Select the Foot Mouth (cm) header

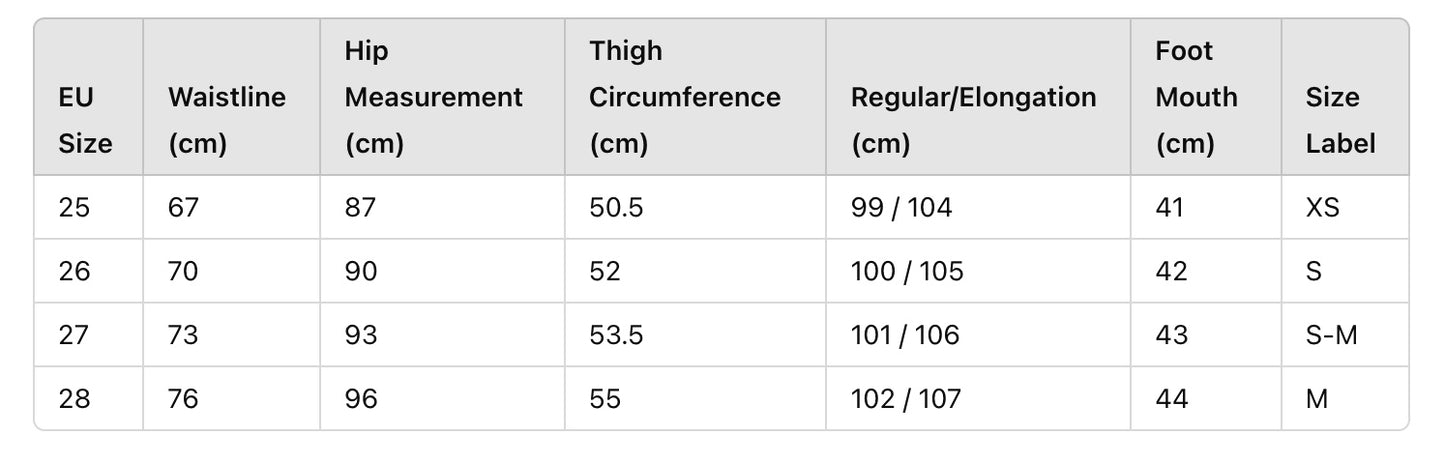(1206, 97)
